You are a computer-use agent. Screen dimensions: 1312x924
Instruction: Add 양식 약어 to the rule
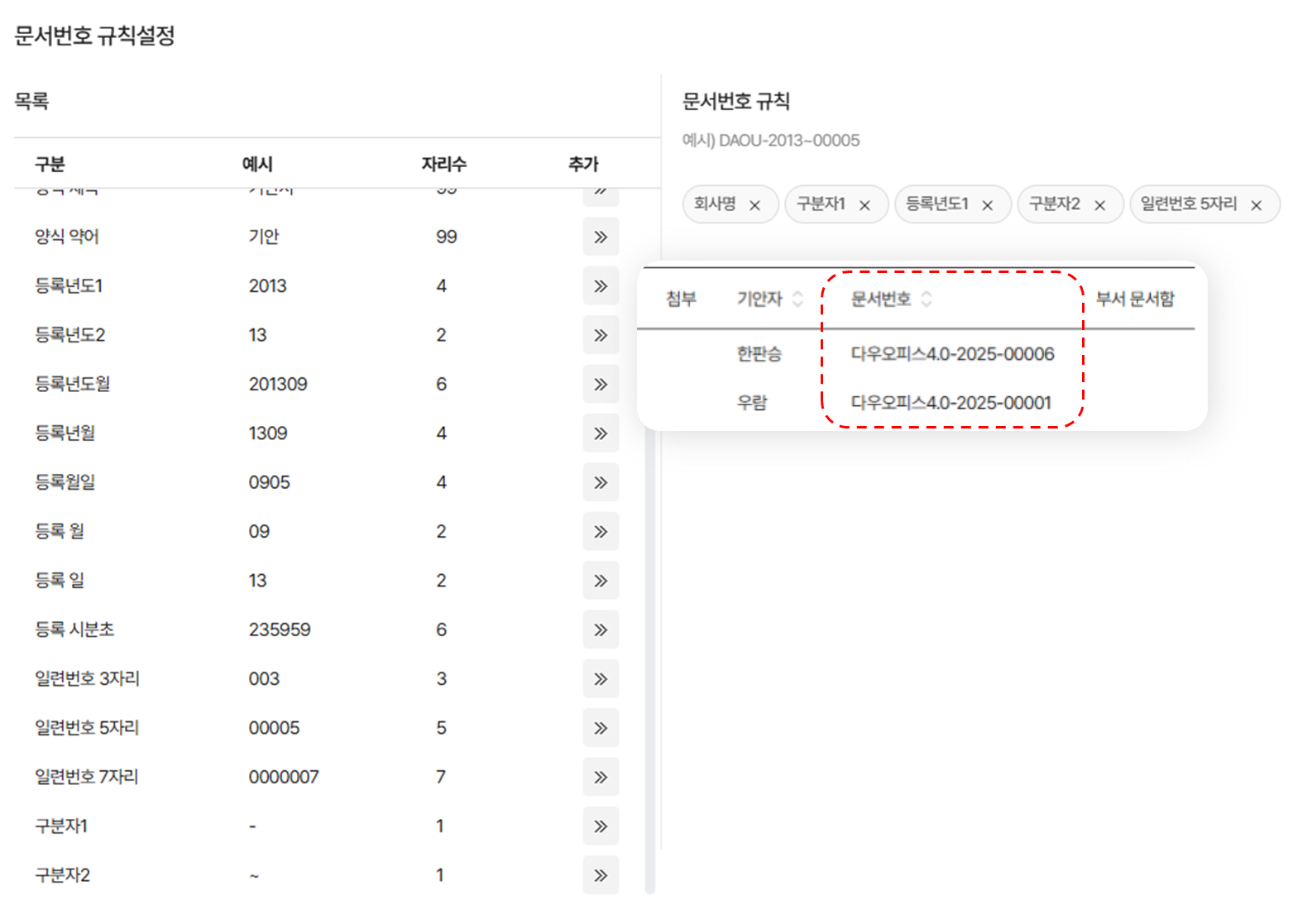point(601,237)
